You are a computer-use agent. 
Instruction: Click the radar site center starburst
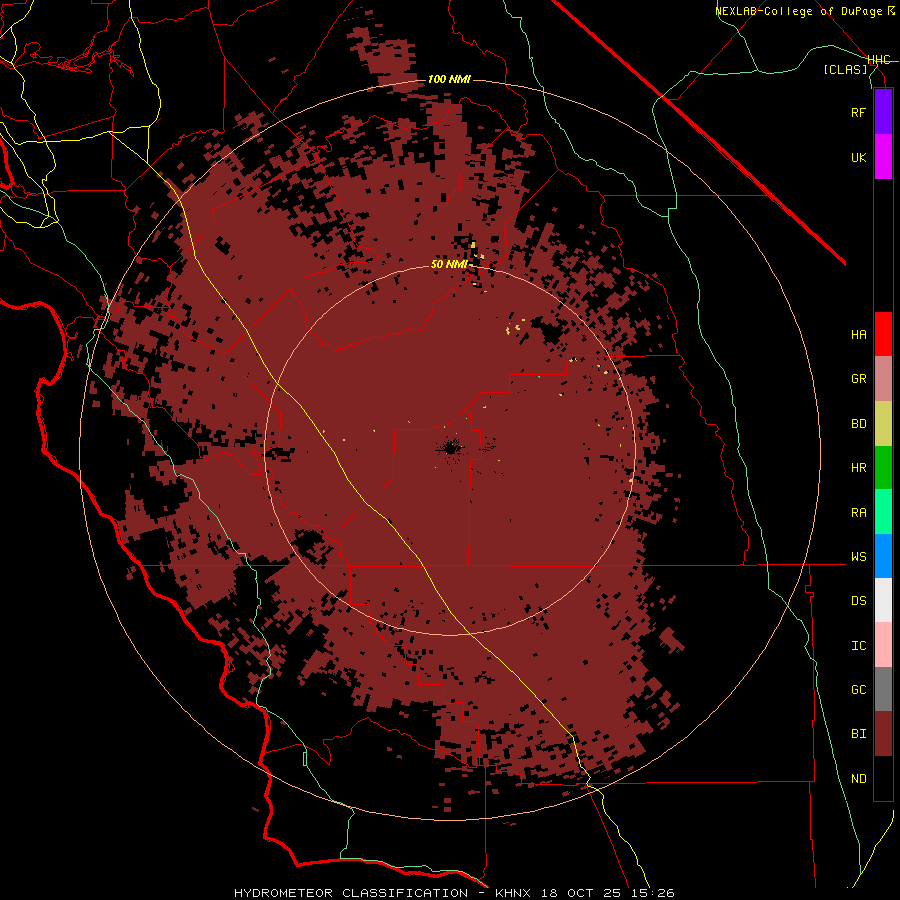pyautogui.click(x=450, y=448)
